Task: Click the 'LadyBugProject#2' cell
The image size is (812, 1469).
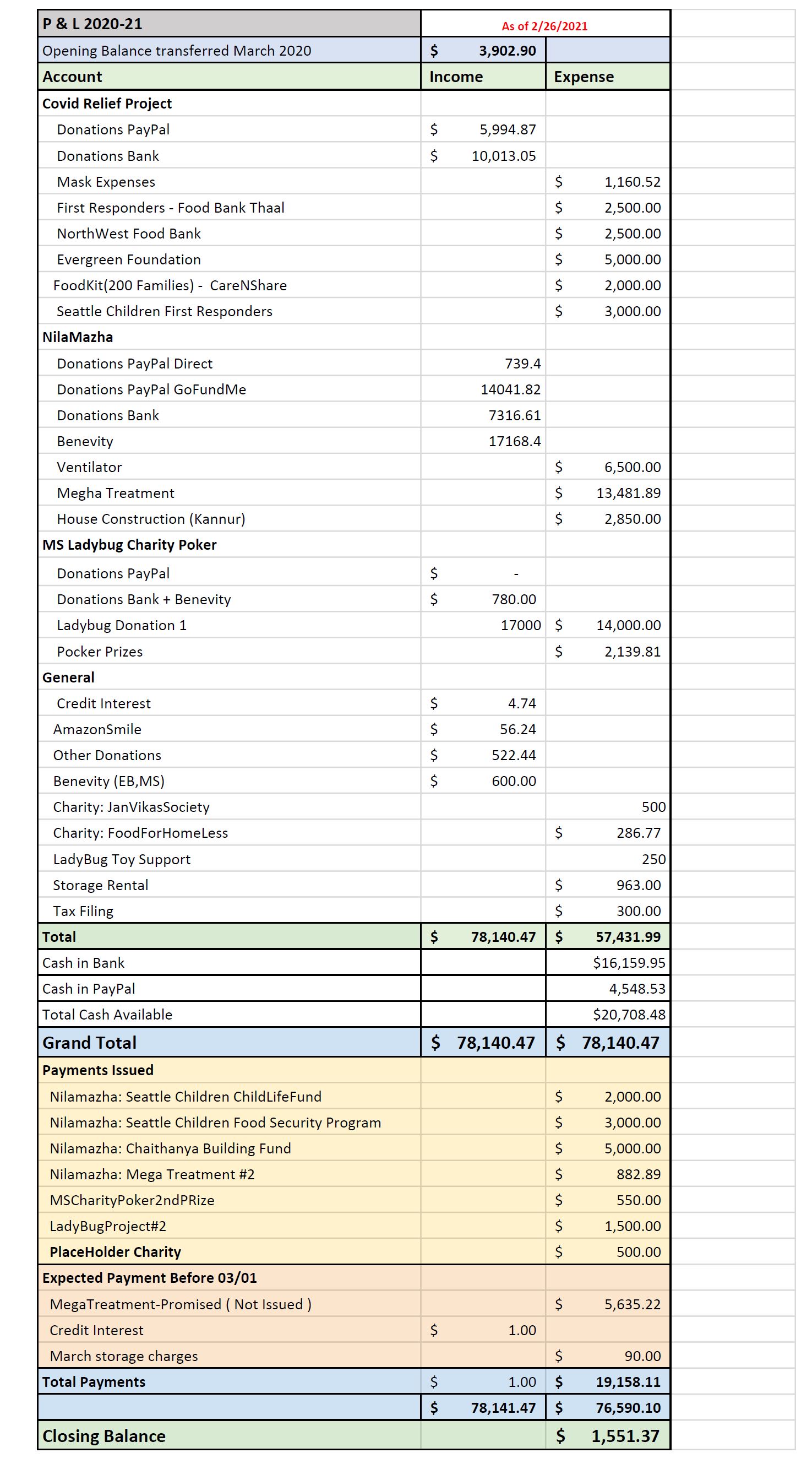Action: pos(229,1226)
